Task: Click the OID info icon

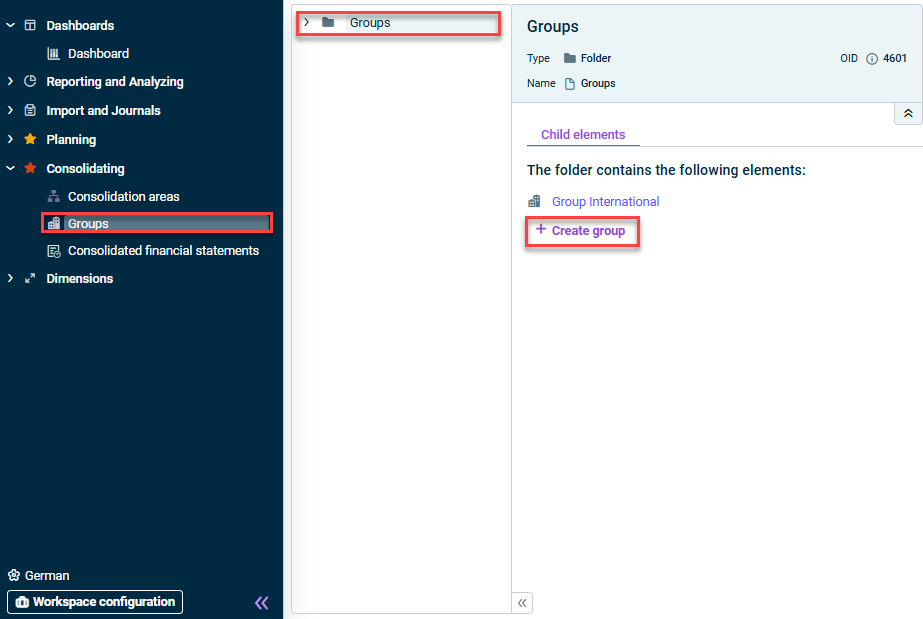Action: 872,58
